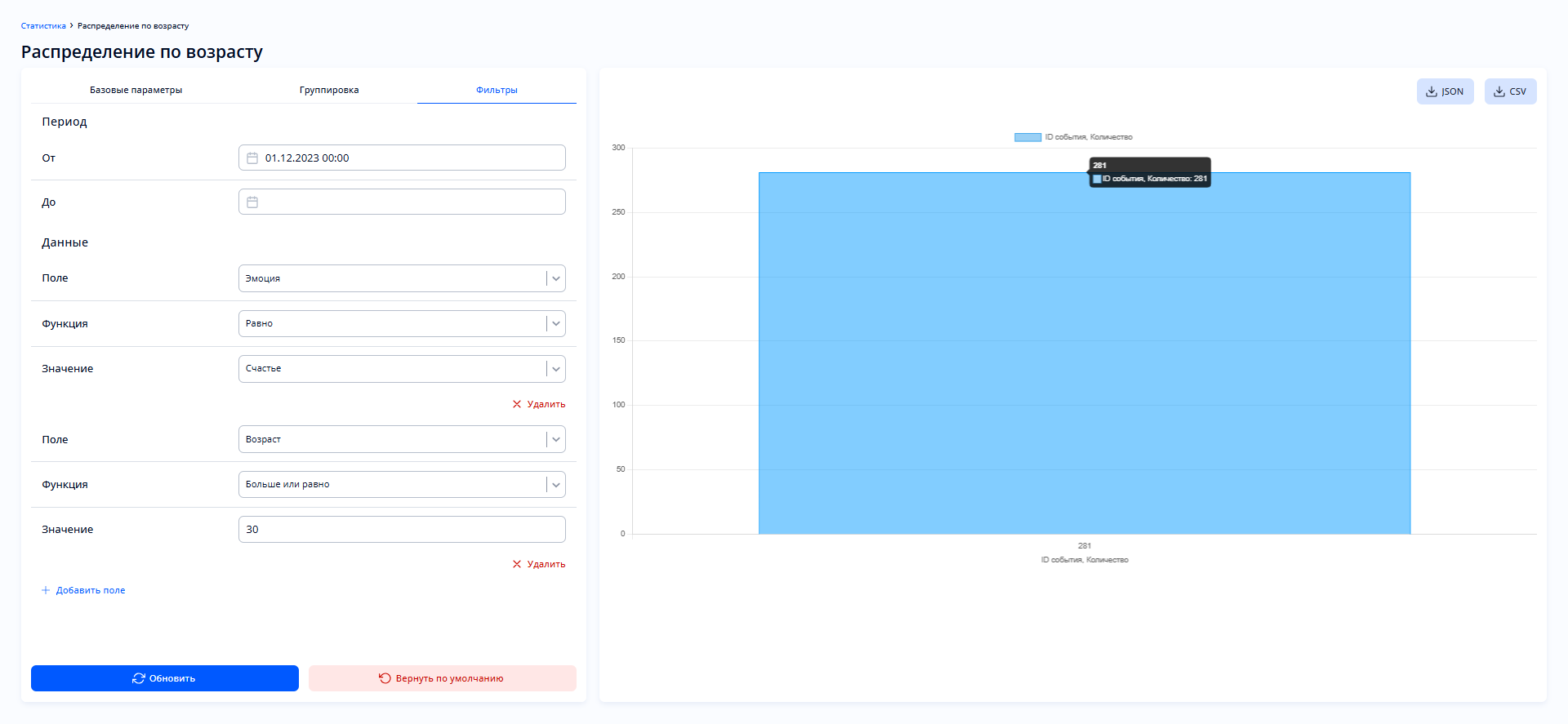The width and height of the screenshot is (1568, 724).
Task: Click calendar icon in the От date field
Action: tap(252, 158)
